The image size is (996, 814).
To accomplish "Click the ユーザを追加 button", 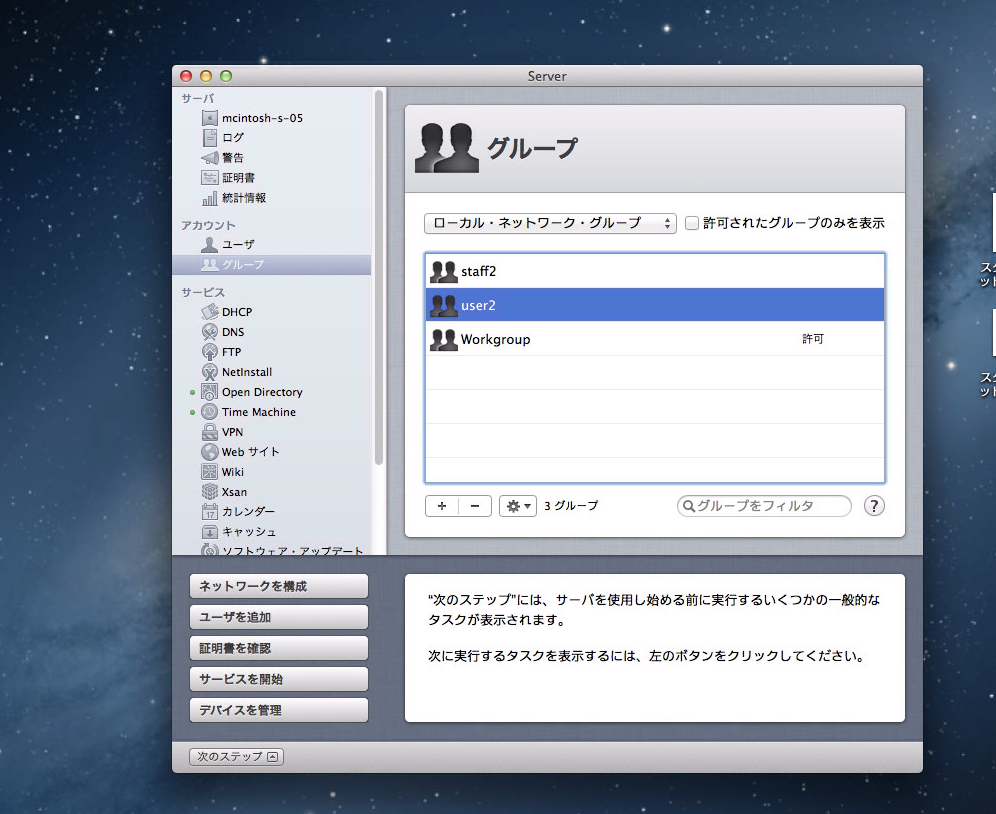I will 279,617.
